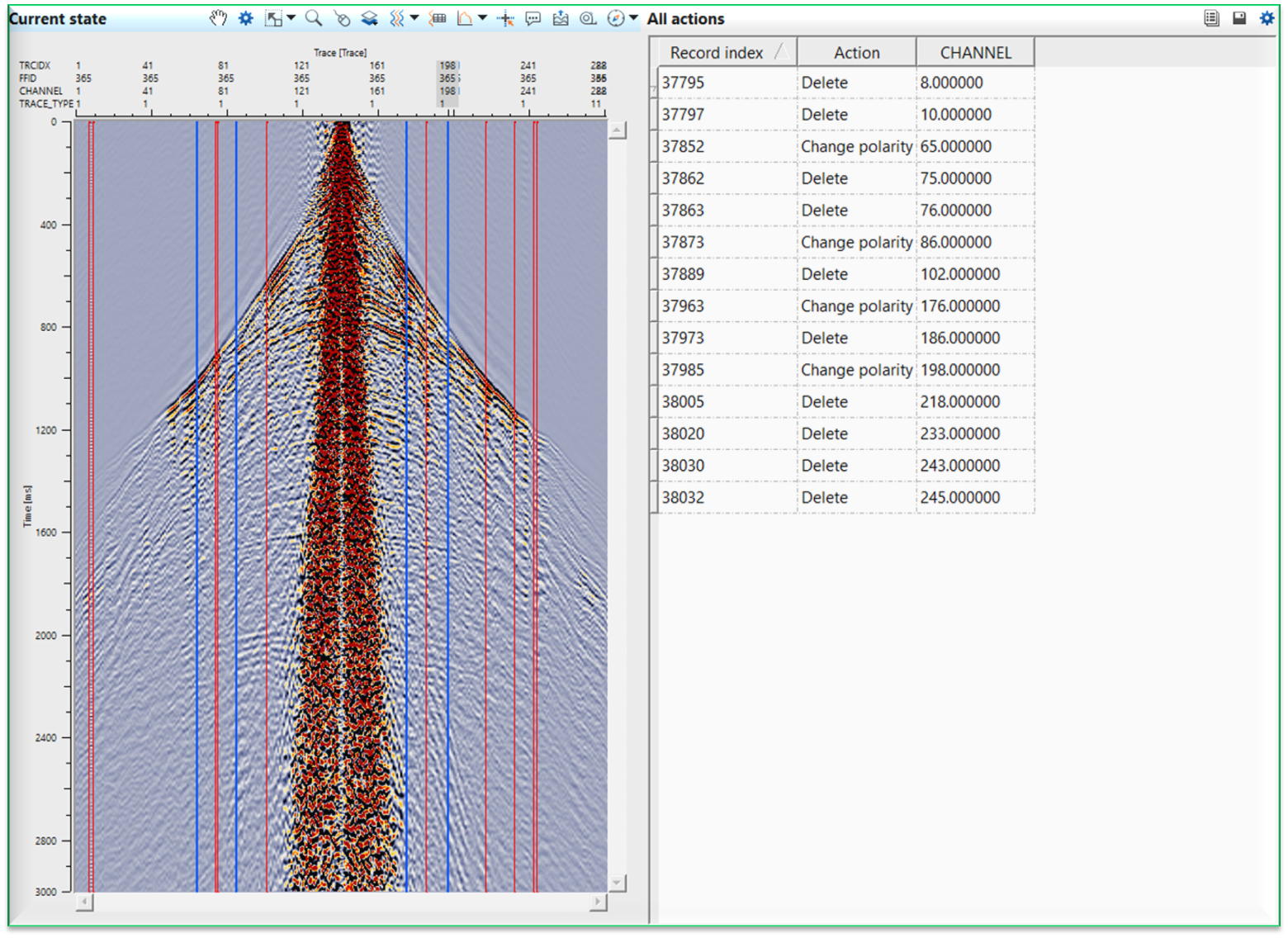Click the Action column header
This screenshot has width=1288, height=938.
click(x=856, y=52)
